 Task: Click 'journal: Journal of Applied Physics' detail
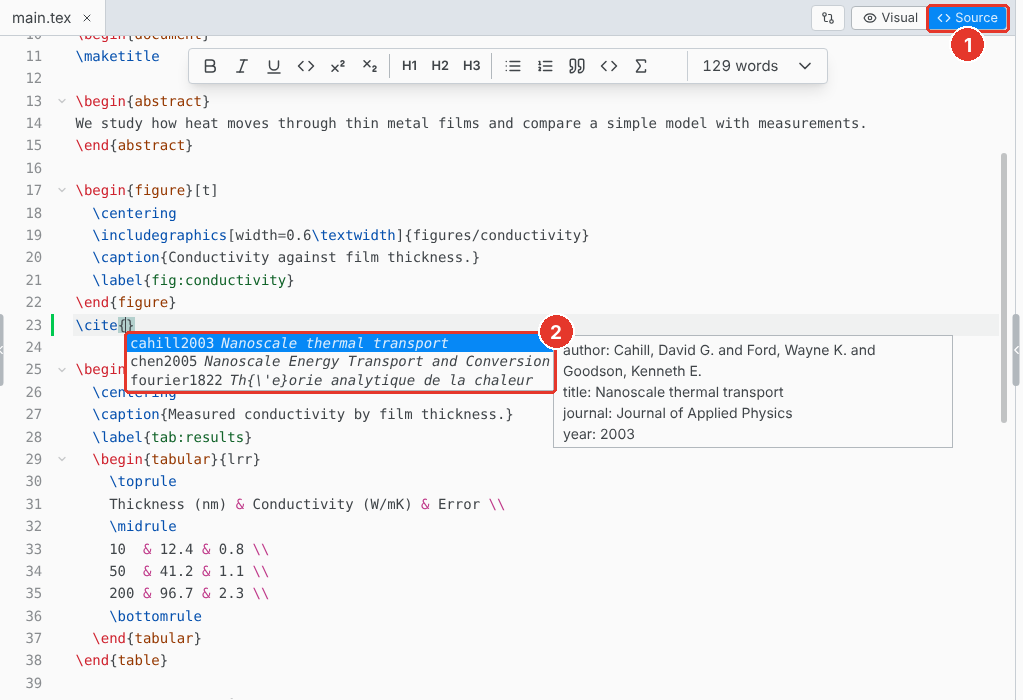677,414
